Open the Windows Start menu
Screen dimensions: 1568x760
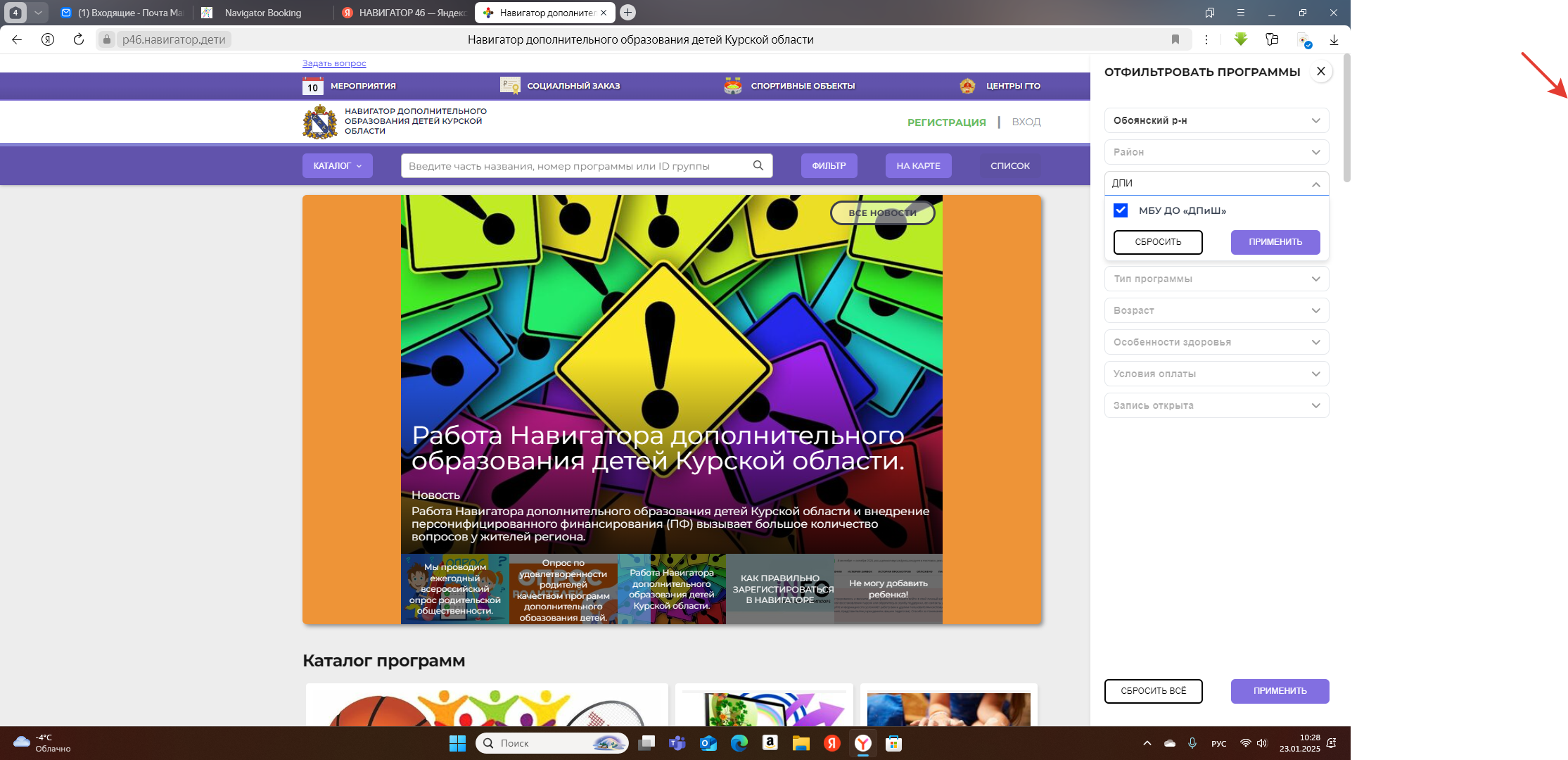[457, 743]
